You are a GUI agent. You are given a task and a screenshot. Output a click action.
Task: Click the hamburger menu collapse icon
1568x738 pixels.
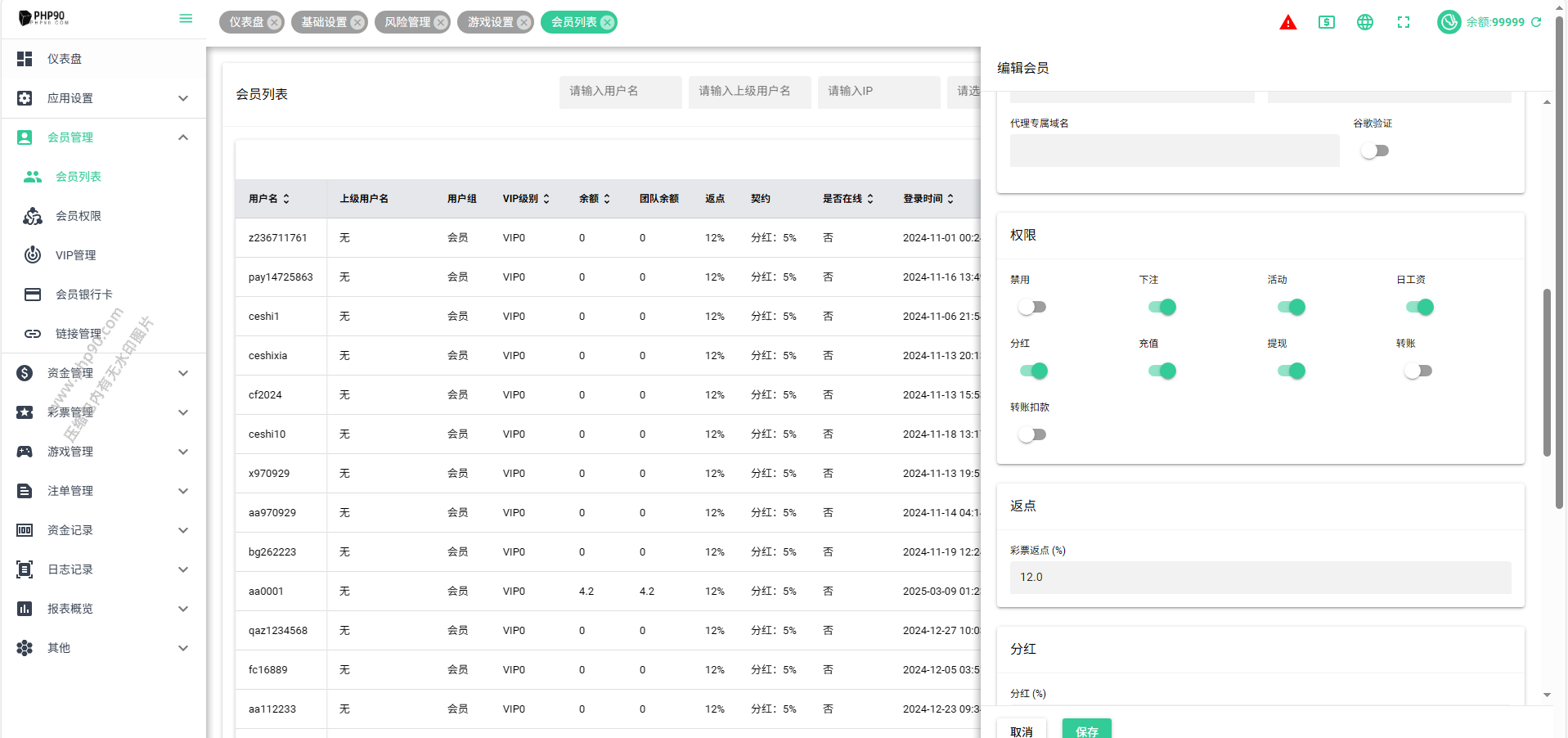click(x=186, y=18)
